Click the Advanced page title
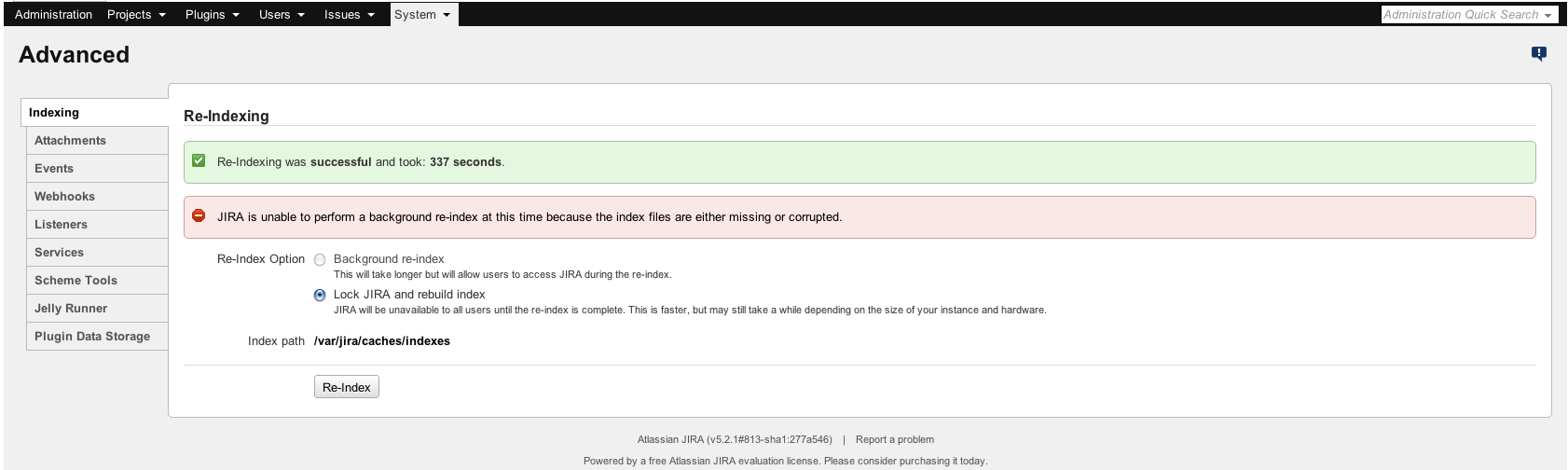Image resolution: width=1568 pixels, height=470 pixels. coord(74,55)
